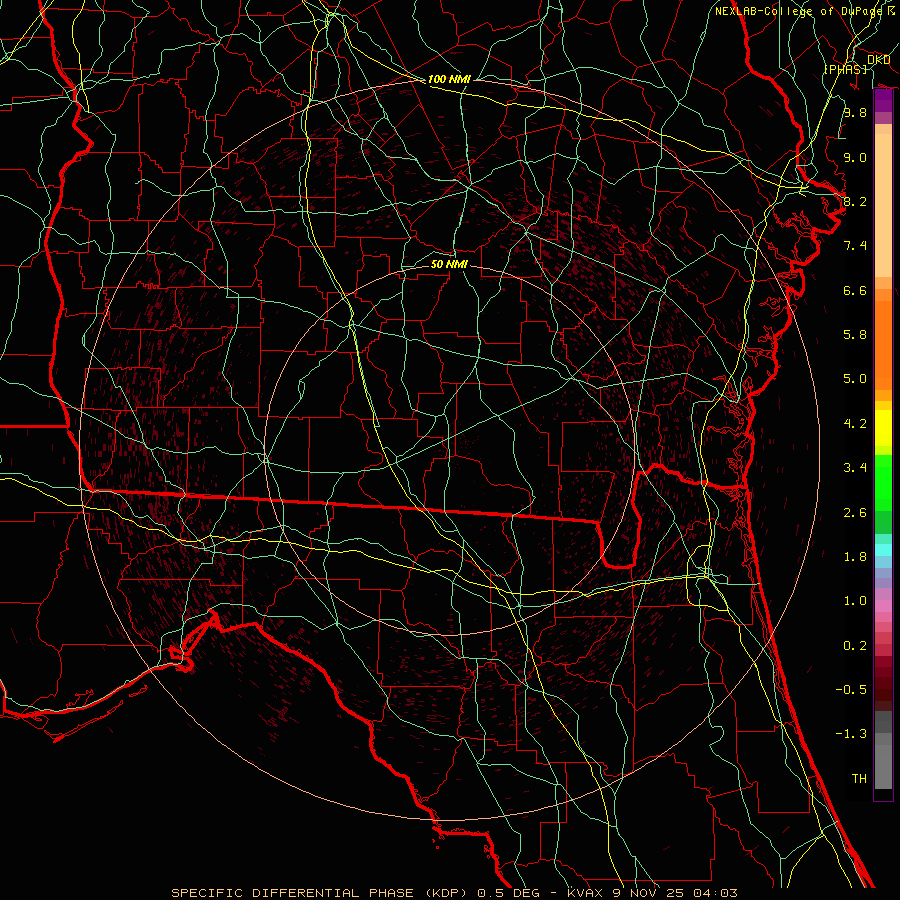Click the Specific Differential Phase (KDP) title

click(321, 892)
